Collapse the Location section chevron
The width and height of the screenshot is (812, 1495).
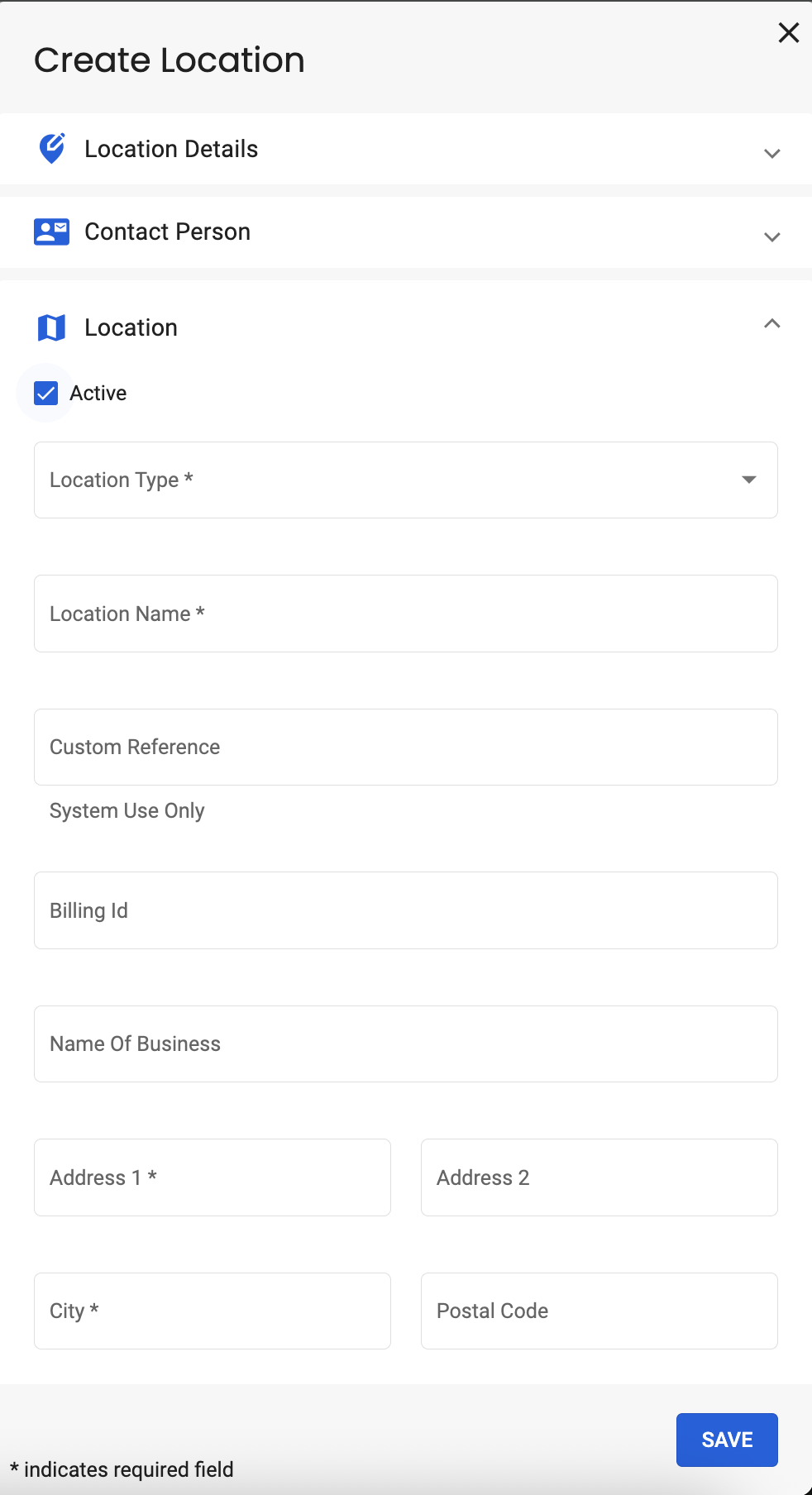coord(772,323)
